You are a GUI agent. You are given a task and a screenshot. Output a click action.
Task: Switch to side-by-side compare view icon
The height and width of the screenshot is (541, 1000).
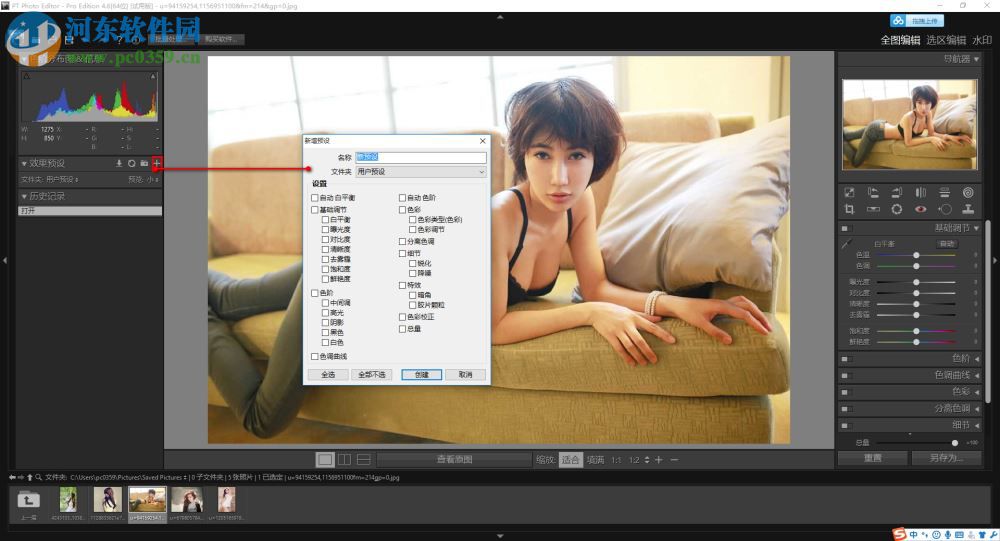click(x=344, y=459)
